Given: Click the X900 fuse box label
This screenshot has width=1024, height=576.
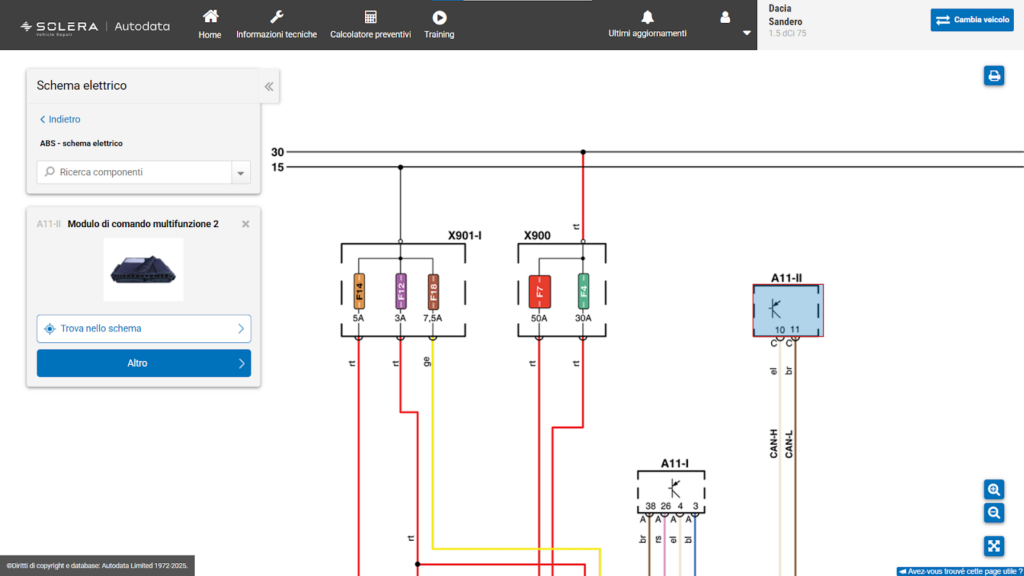Looking at the screenshot, I should click(537, 236).
